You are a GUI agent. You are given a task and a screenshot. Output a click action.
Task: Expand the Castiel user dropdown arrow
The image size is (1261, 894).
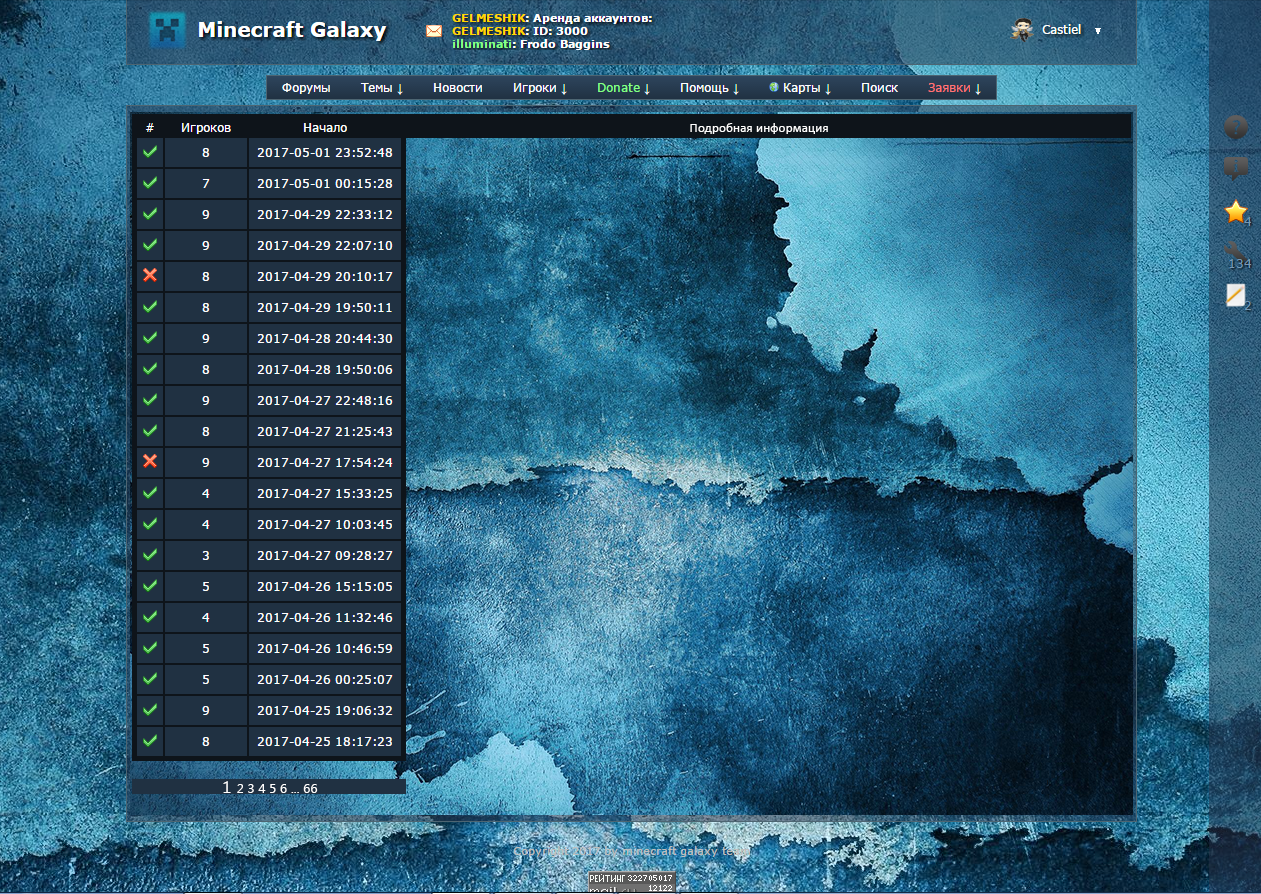pyautogui.click(x=1097, y=31)
